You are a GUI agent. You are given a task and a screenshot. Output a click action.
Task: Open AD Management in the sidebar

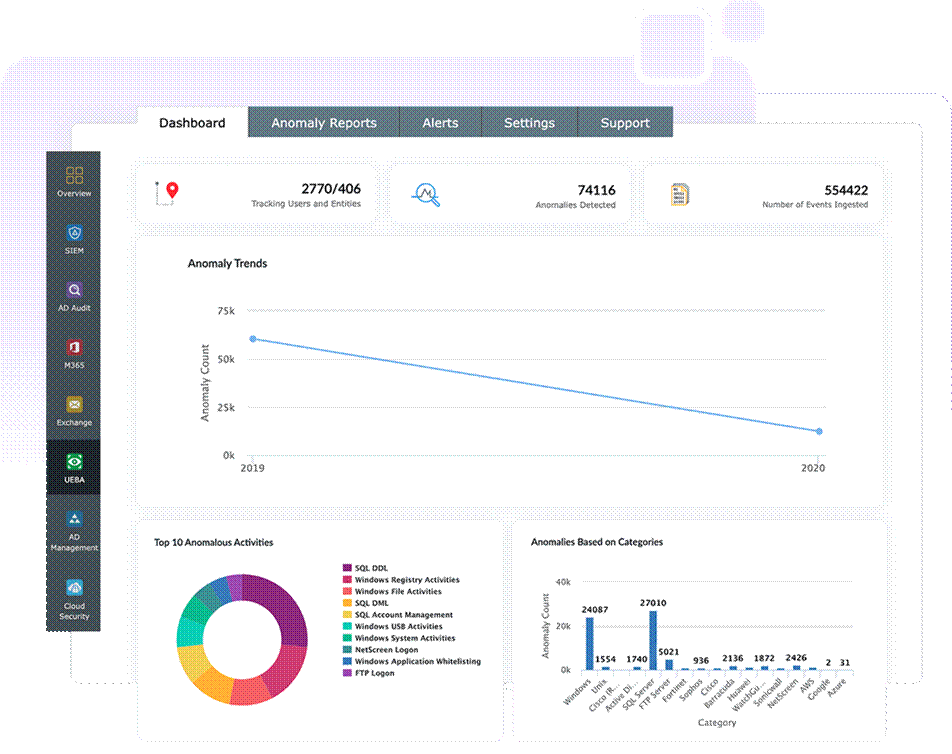coord(74,521)
